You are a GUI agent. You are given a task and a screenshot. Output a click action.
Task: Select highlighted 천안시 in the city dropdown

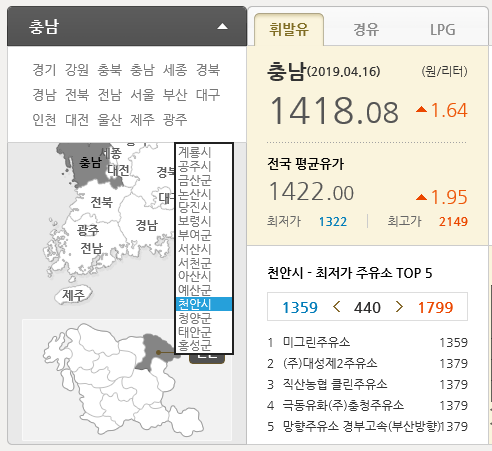click(x=204, y=304)
